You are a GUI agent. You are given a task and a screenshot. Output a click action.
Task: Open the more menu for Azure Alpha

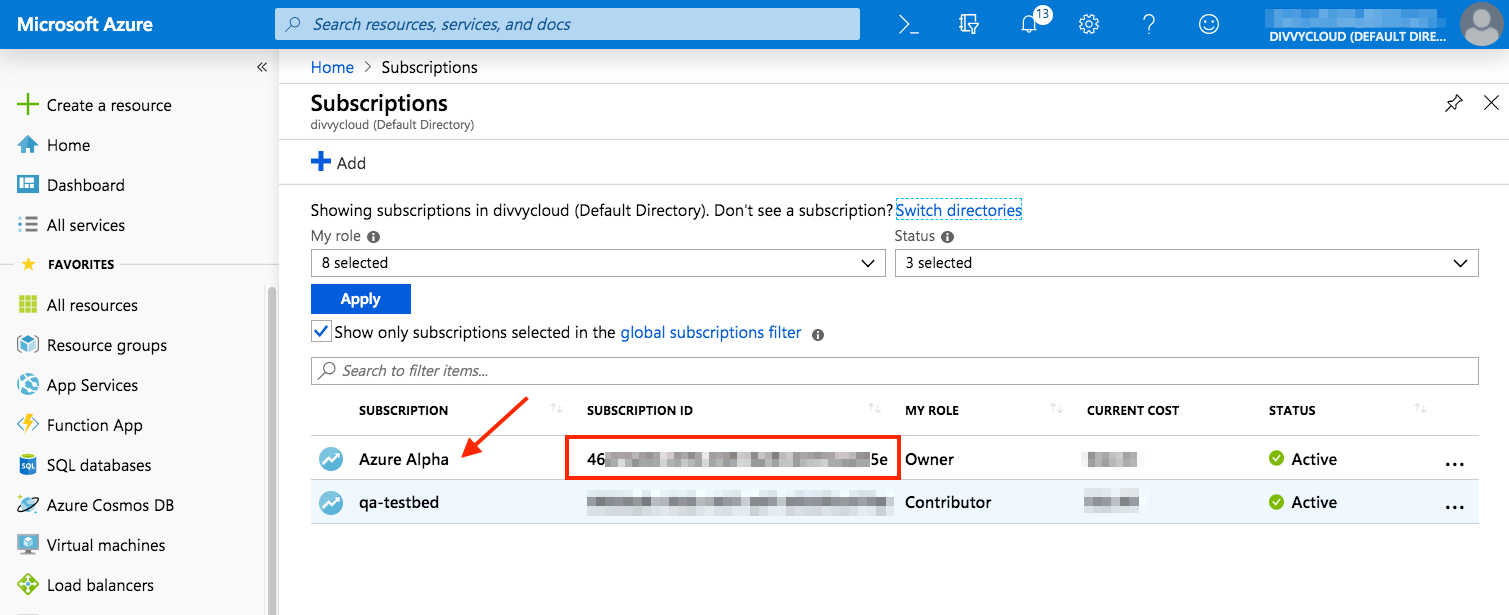[1455, 464]
